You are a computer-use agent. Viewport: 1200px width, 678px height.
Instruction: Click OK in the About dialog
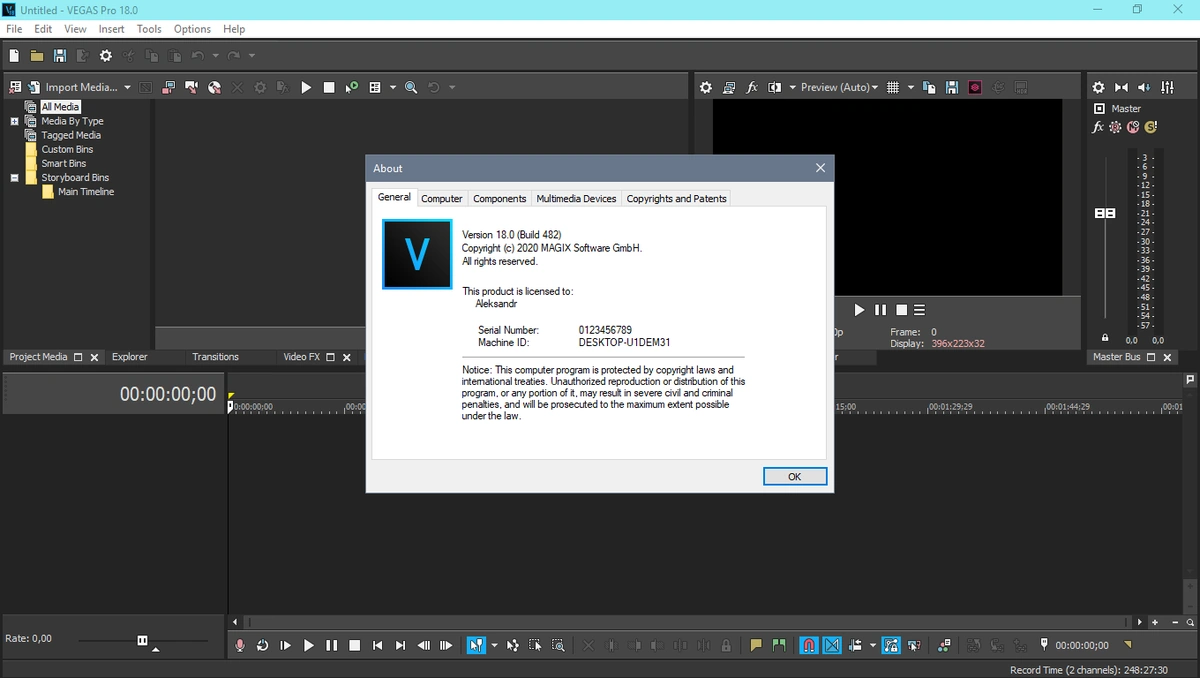[x=795, y=477]
